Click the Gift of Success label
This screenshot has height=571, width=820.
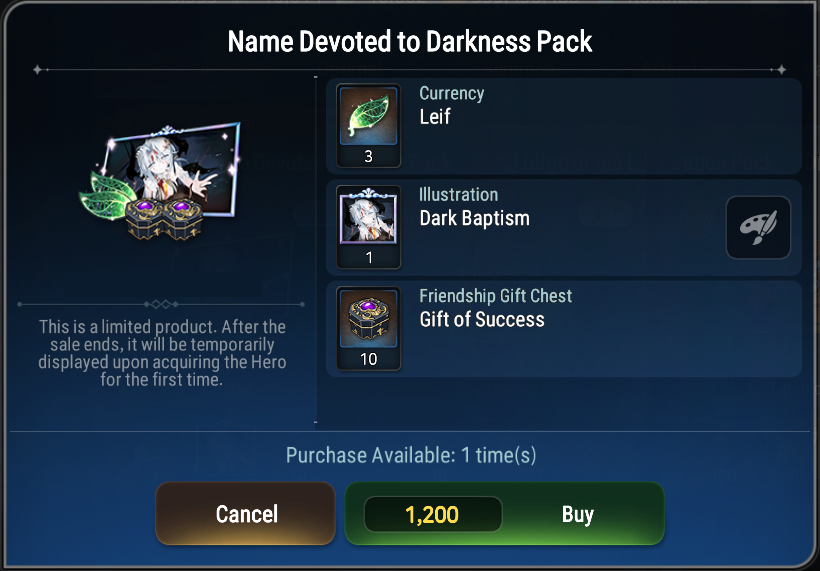coord(482,319)
